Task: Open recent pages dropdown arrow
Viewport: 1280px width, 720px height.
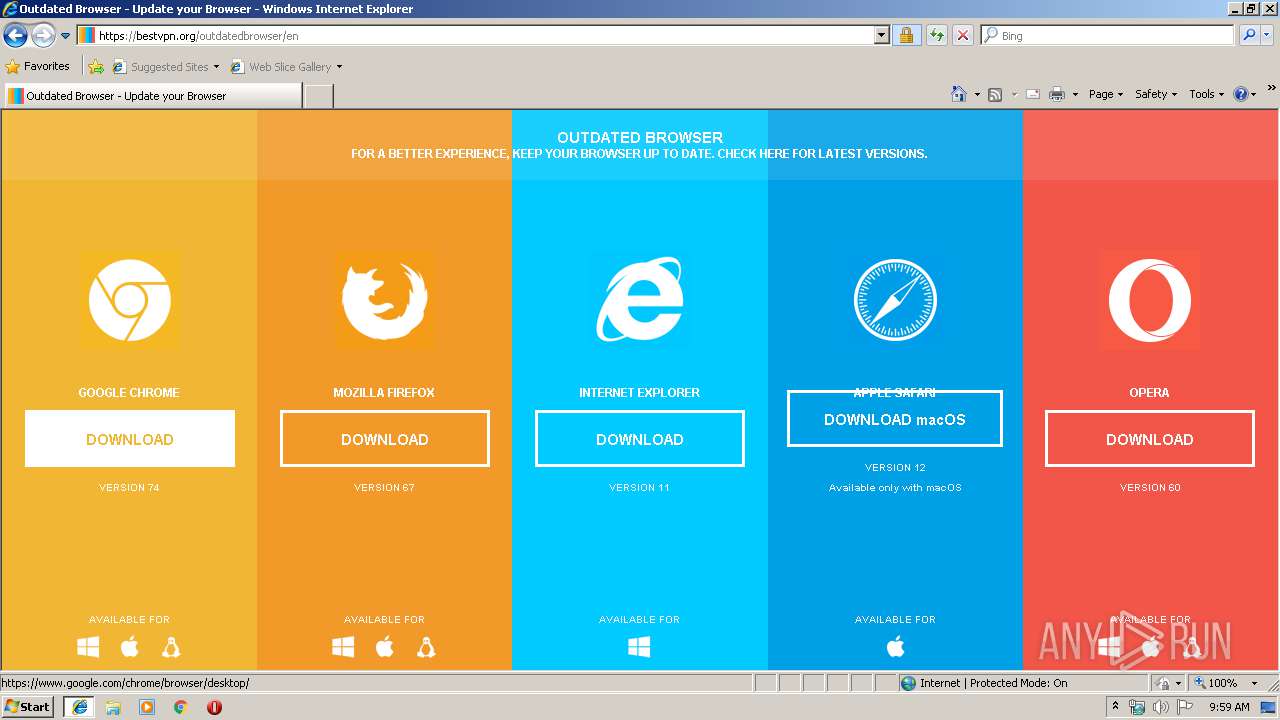Action: pyautogui.click(x=65, y=36)
